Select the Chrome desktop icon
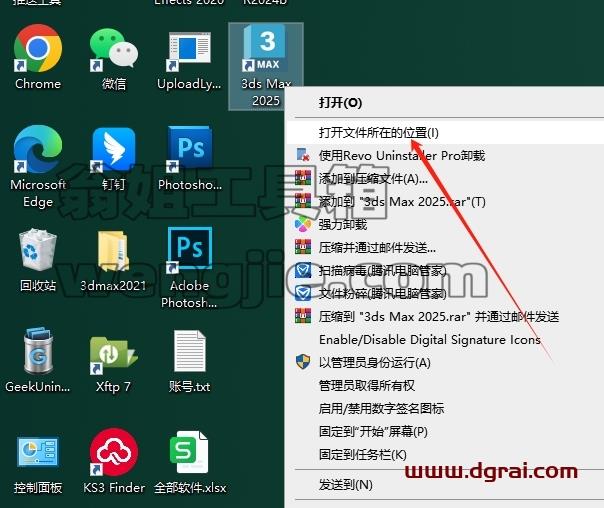Screen dimensions: 604x508 coord(38,57)
